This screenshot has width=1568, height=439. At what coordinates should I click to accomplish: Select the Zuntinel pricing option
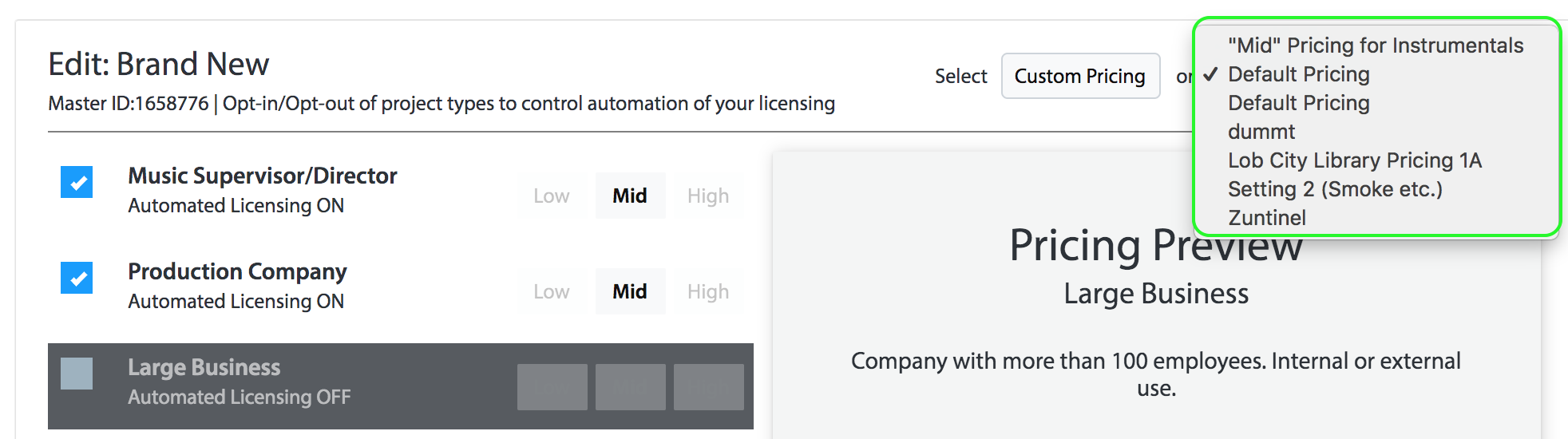coord(1266,218)
